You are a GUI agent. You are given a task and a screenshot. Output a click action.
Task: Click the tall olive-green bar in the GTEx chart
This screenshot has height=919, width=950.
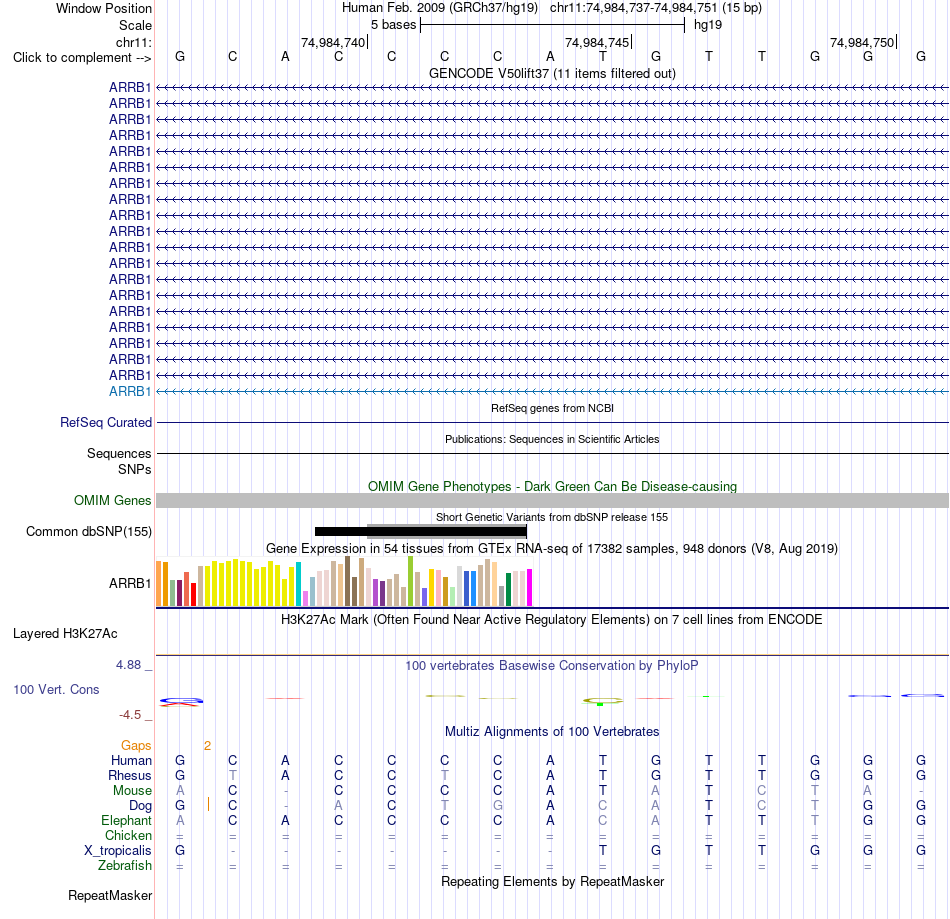(x=410, y=582)
